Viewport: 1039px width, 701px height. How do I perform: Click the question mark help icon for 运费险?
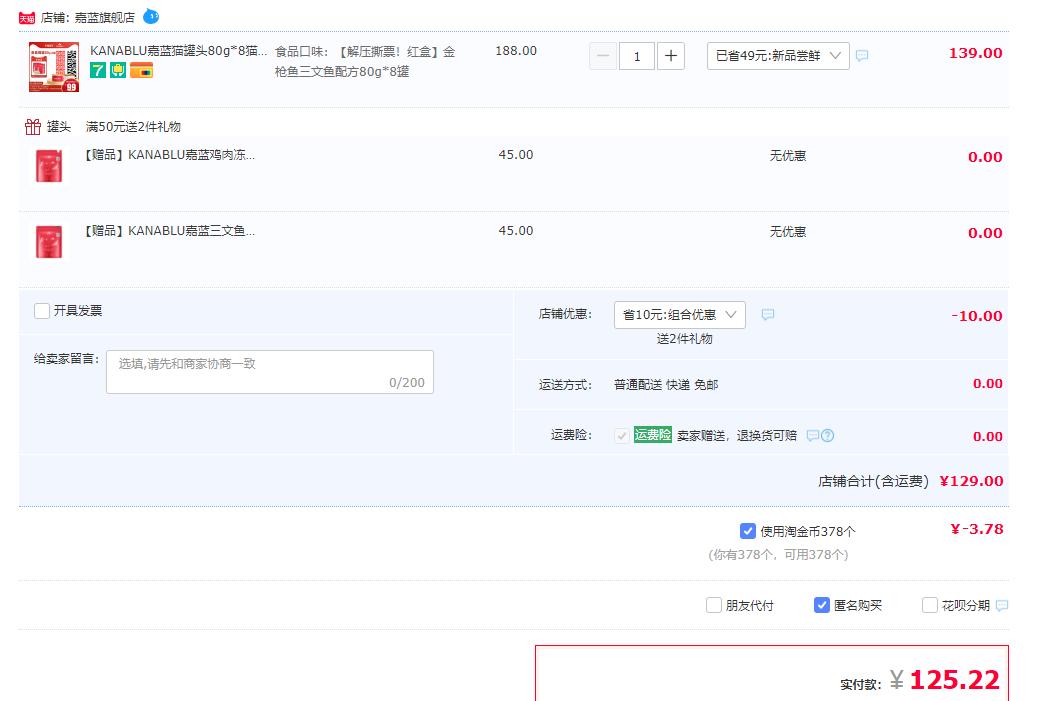[x=828, y=435]
